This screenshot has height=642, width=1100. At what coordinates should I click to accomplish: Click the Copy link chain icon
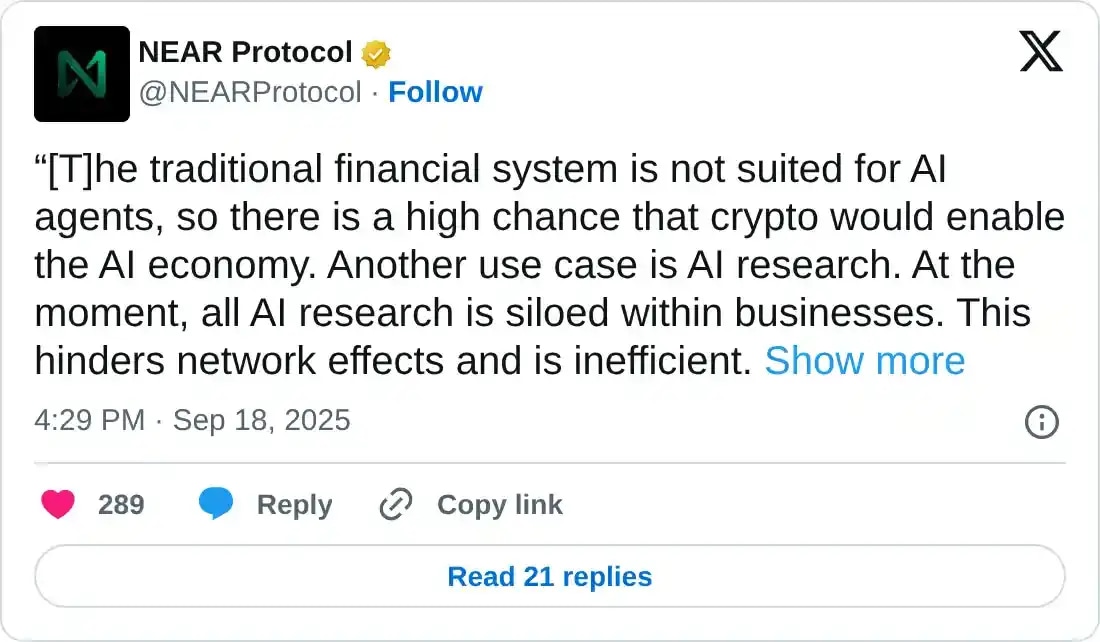click(395, 505)
